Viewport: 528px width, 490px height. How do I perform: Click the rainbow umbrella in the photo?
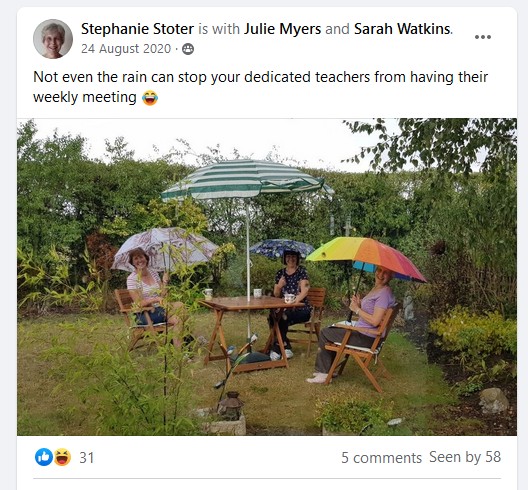366,258
